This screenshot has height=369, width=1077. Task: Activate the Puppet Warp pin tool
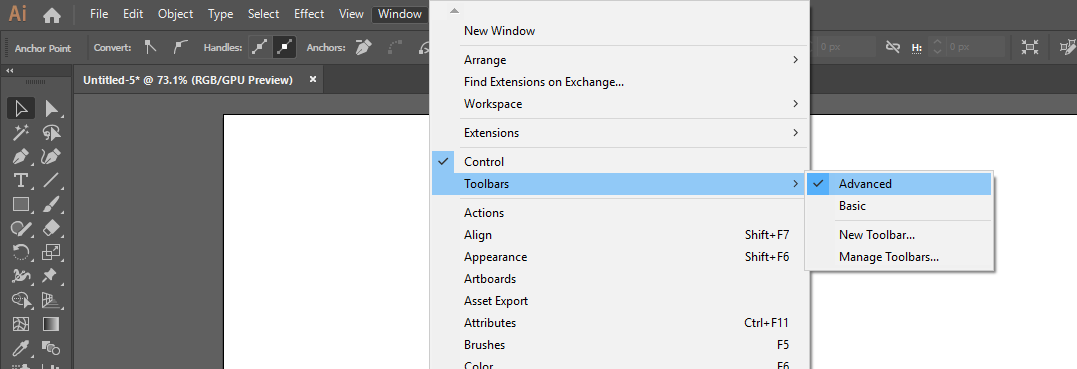pyautogui.click(x=52, y=276)
